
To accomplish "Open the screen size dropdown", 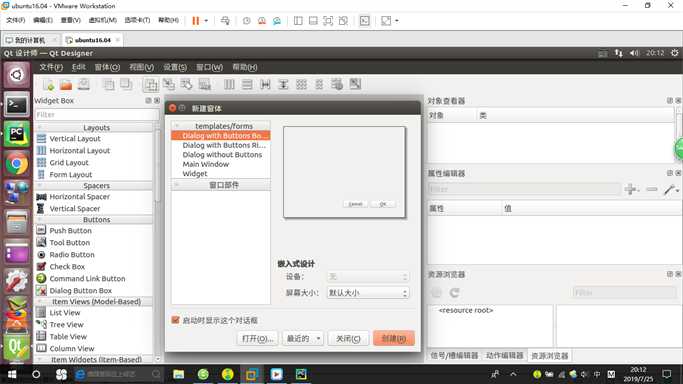I will [x=368, y=293].
